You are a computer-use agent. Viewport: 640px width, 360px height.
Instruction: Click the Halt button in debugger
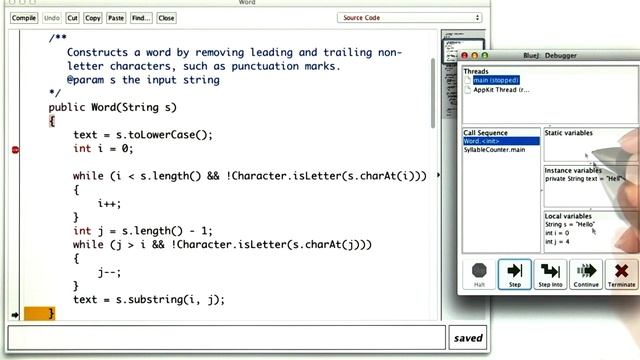[479, 274]
